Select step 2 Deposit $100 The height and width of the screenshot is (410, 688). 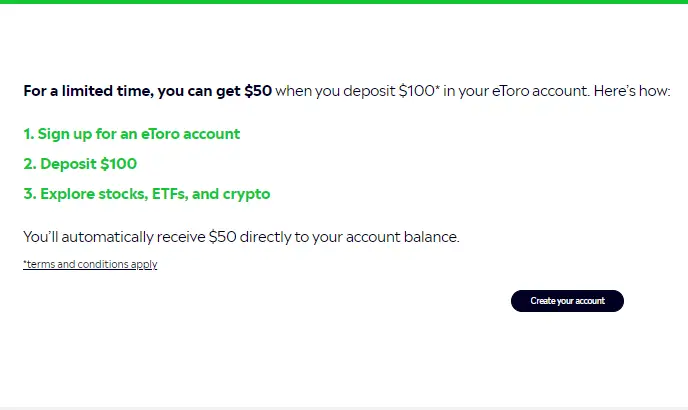pyautogui.click(x=80, y=164)
